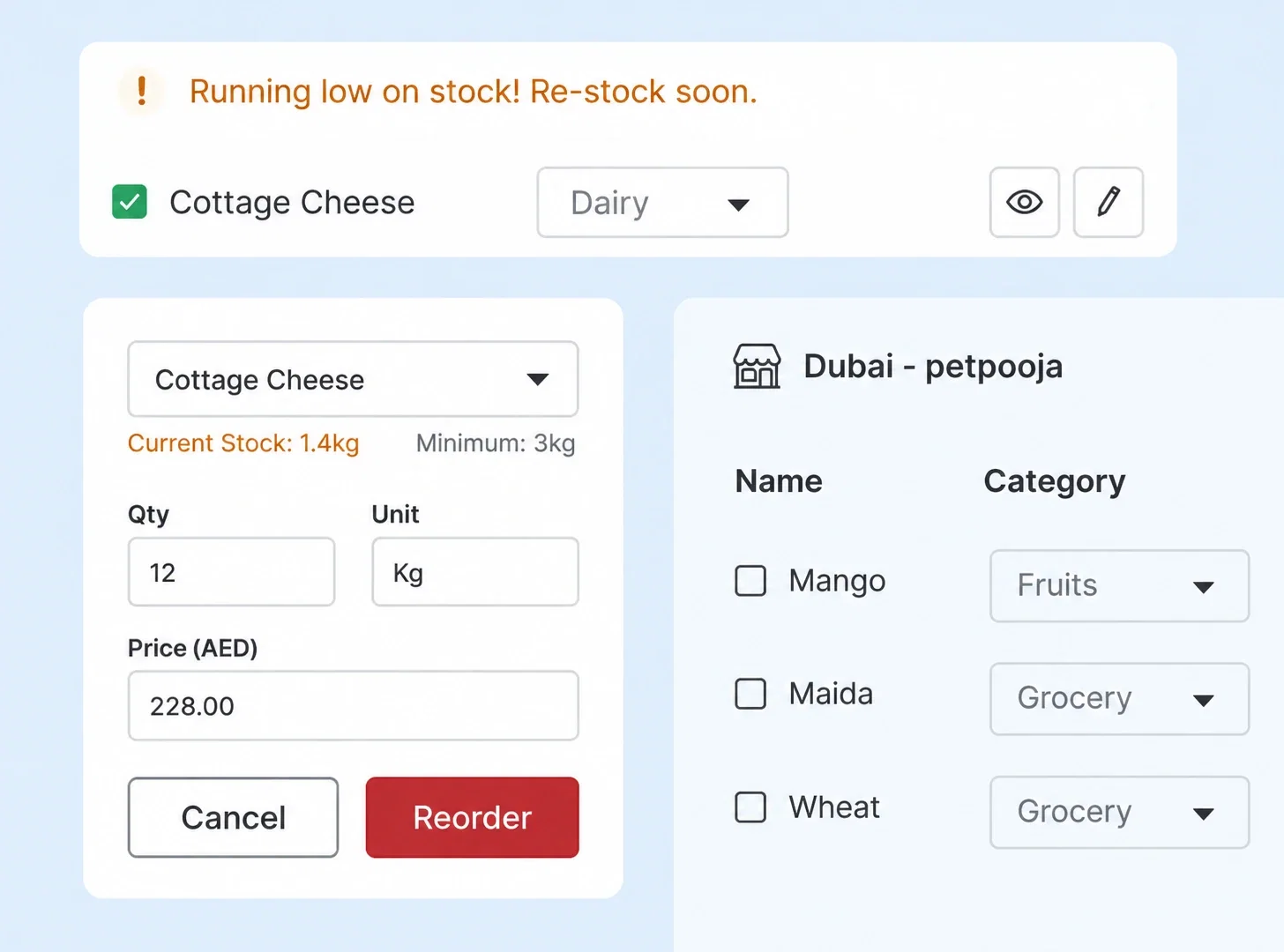Open Wheat's Grocery category dropdown
The height and width of the screenshot is (952, 1284).
tap(1119, 812)
